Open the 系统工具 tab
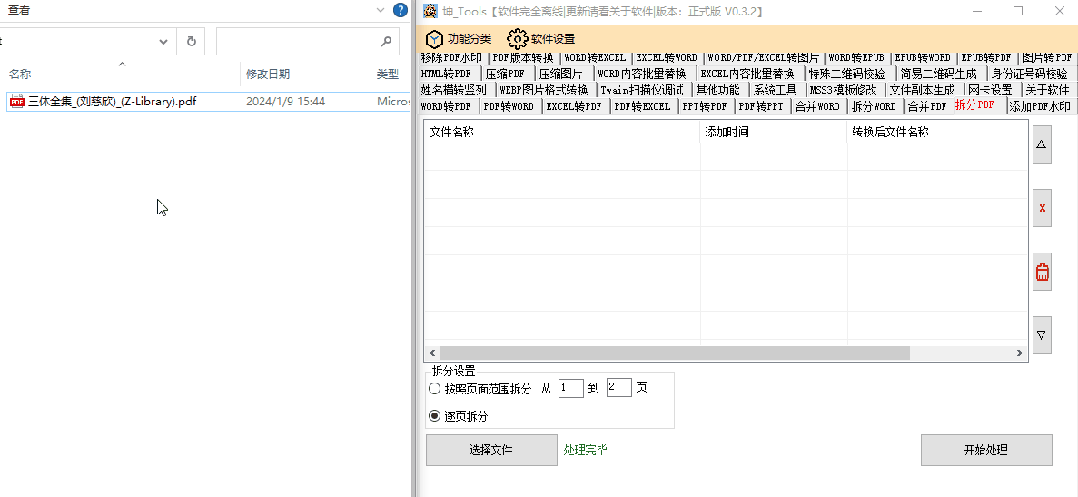 [775, 90]
